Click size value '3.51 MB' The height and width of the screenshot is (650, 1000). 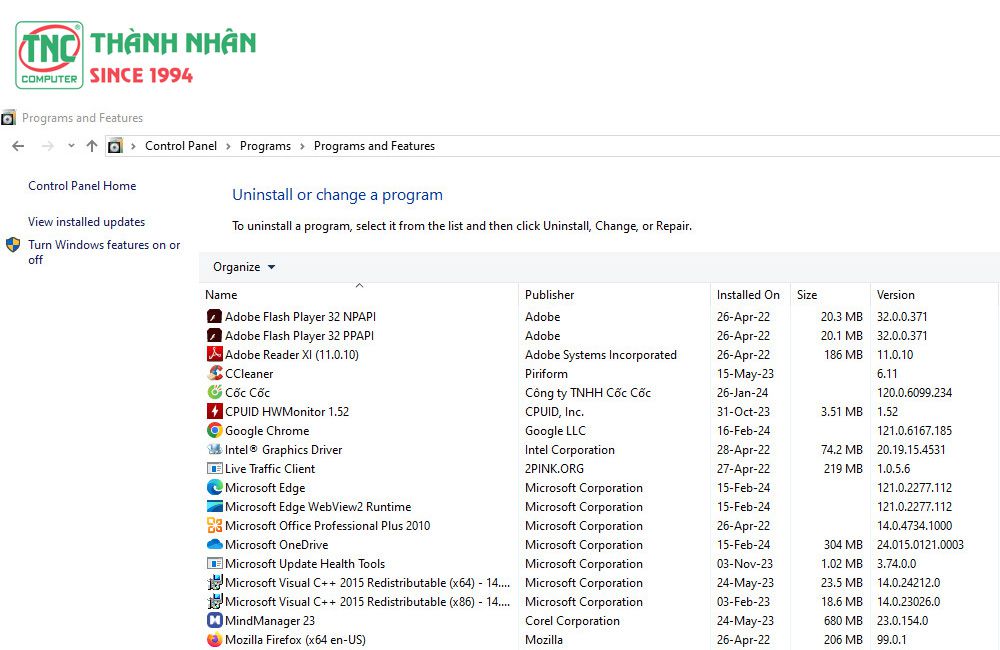tap(842, 412)
